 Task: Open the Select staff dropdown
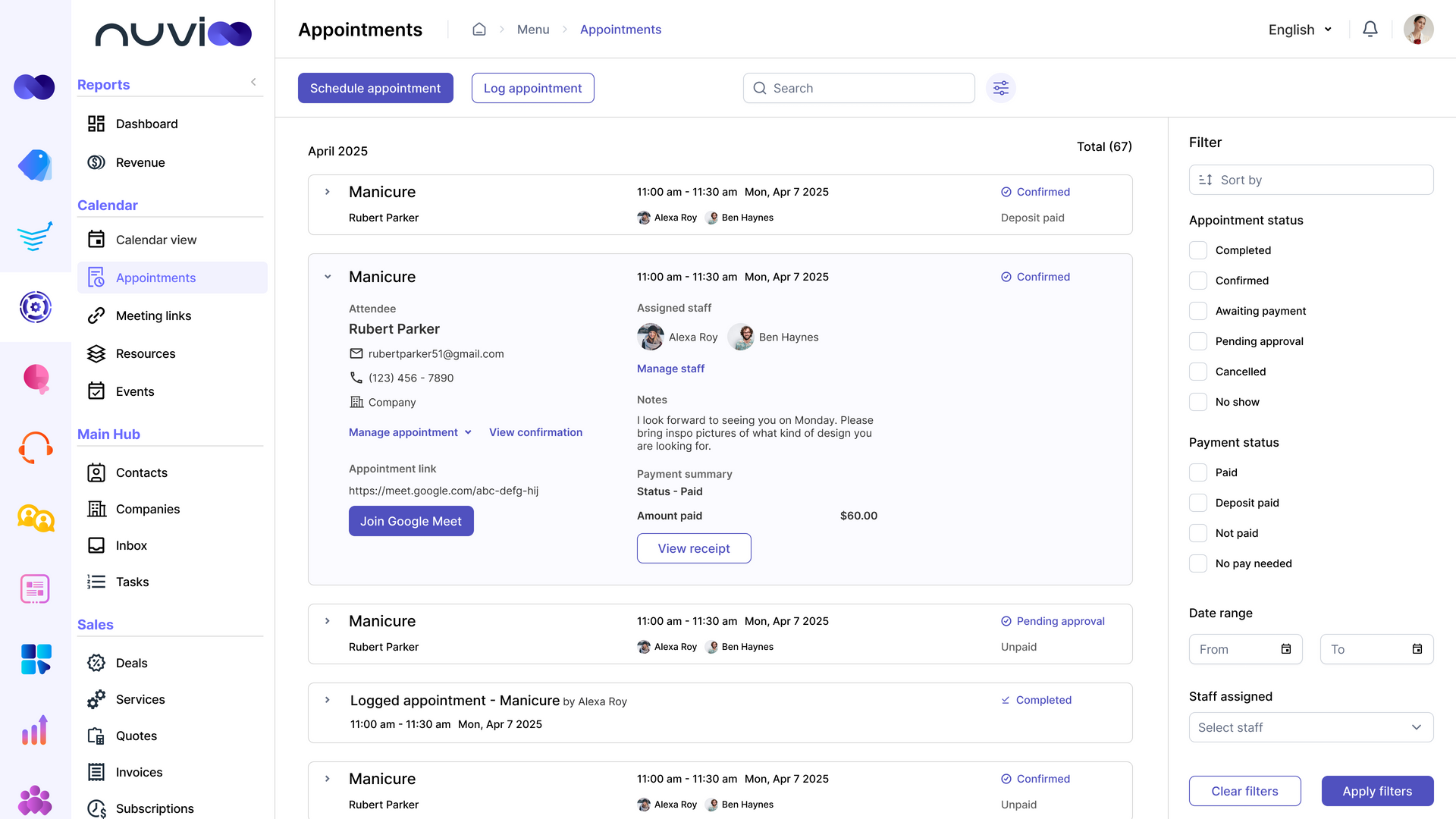[1311, 726]
